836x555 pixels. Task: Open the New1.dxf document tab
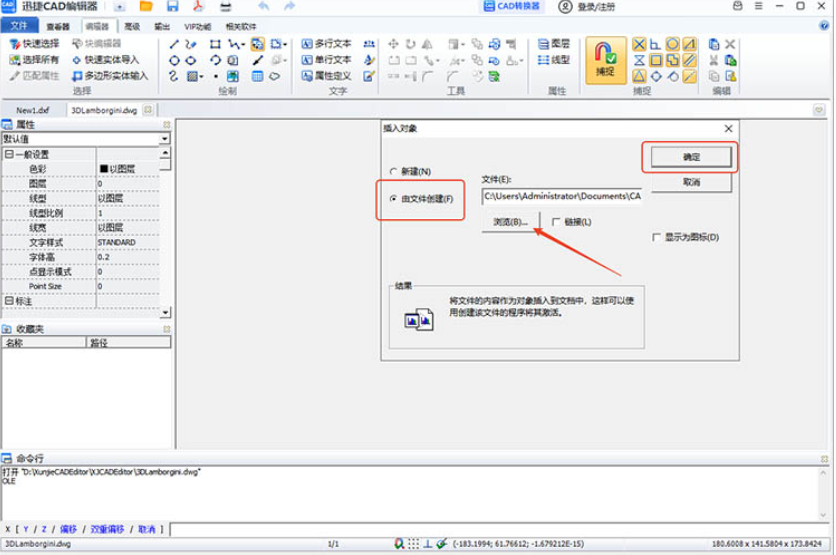[x=33, y=109]
